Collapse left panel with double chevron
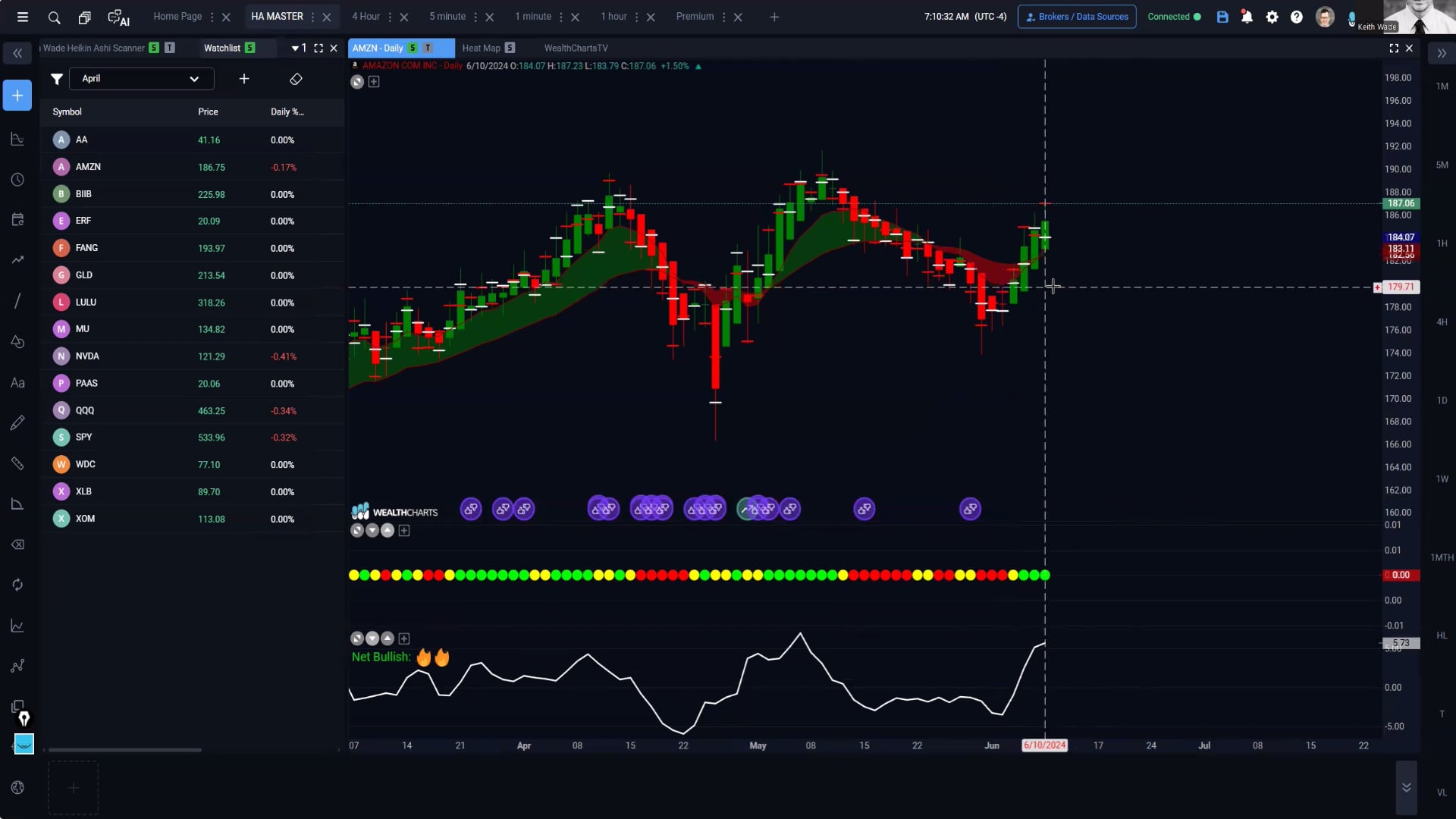Viewport: 1456px width, 819px height. click(17, 53)
